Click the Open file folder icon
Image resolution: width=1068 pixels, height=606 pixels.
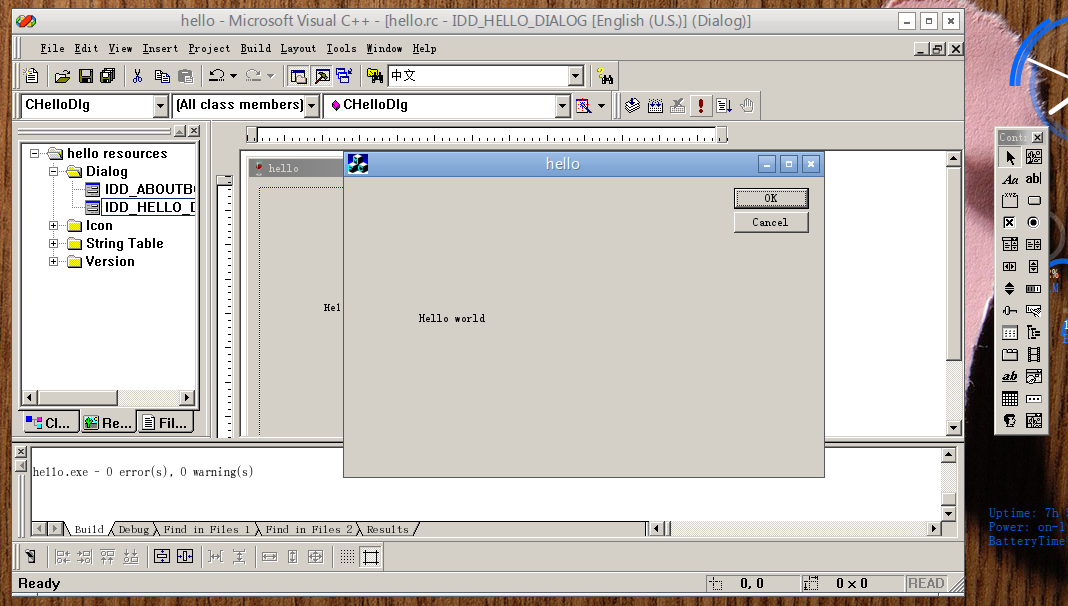point(62,76)
